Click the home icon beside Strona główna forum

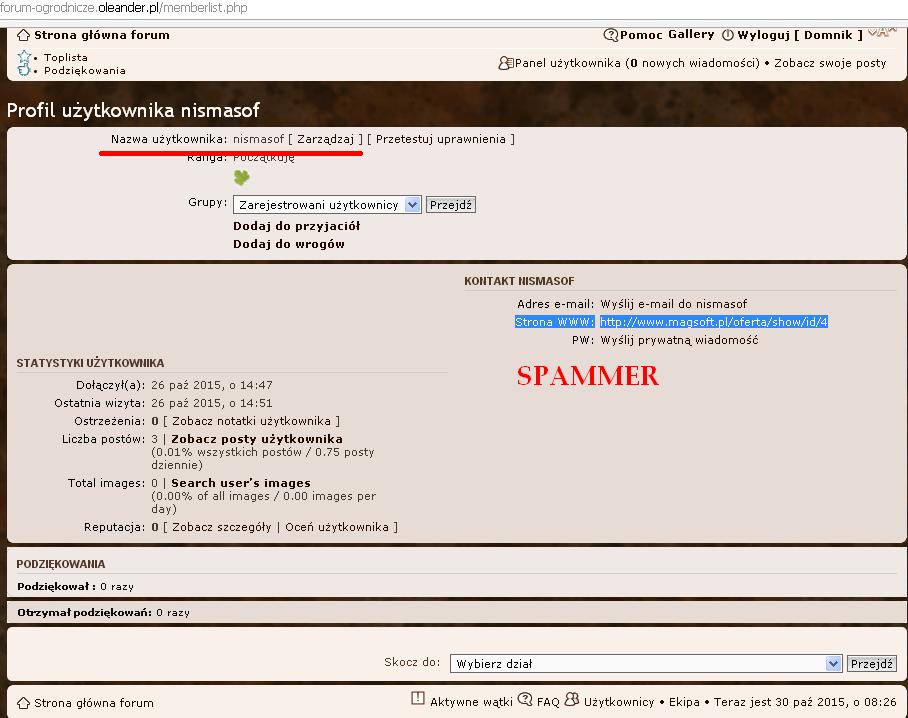click(x=24, y=35)
